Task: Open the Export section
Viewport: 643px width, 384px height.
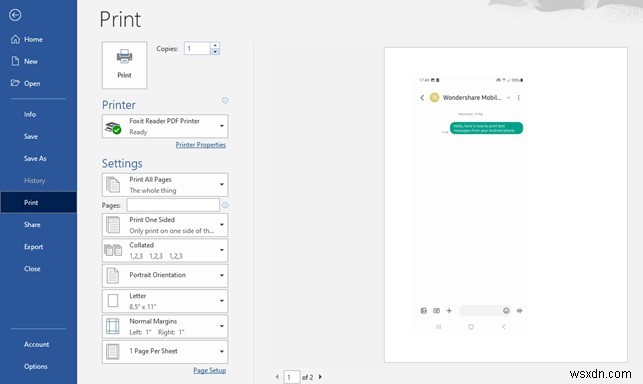Action: pos(33,247)
